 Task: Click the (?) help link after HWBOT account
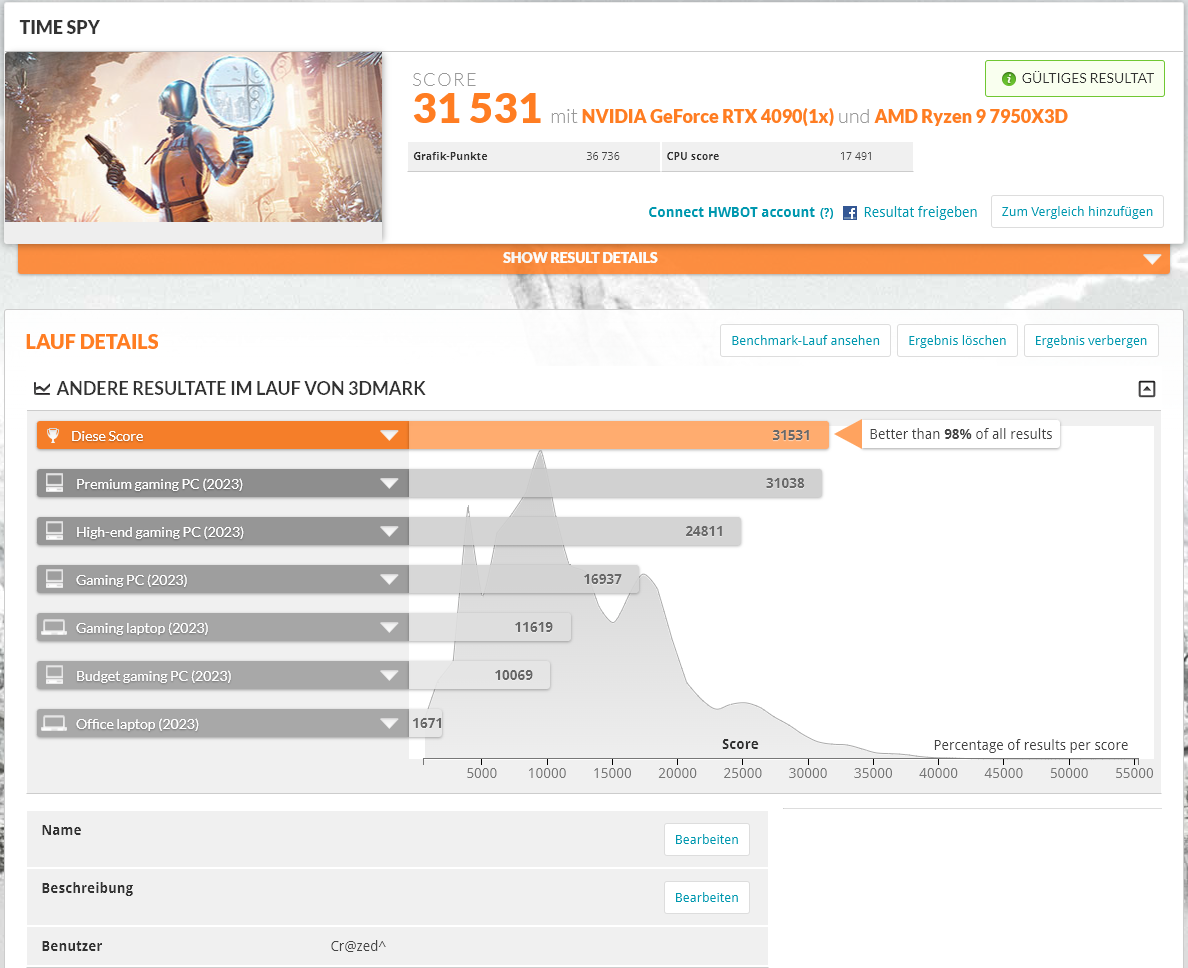tap(826, 213)
